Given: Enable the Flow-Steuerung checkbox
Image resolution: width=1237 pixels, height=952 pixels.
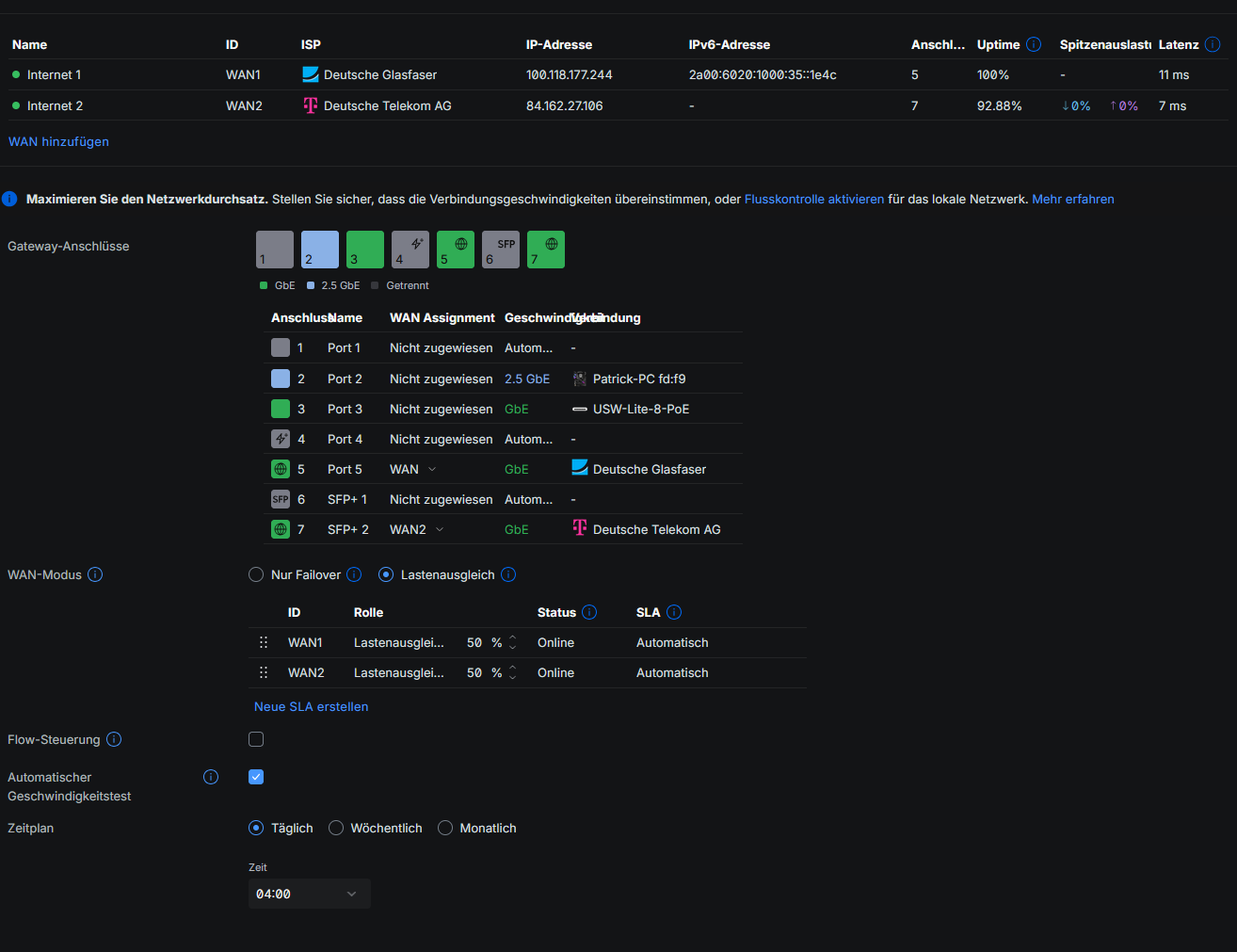Looking at the screenshot, I should click(x=255, y=739).
